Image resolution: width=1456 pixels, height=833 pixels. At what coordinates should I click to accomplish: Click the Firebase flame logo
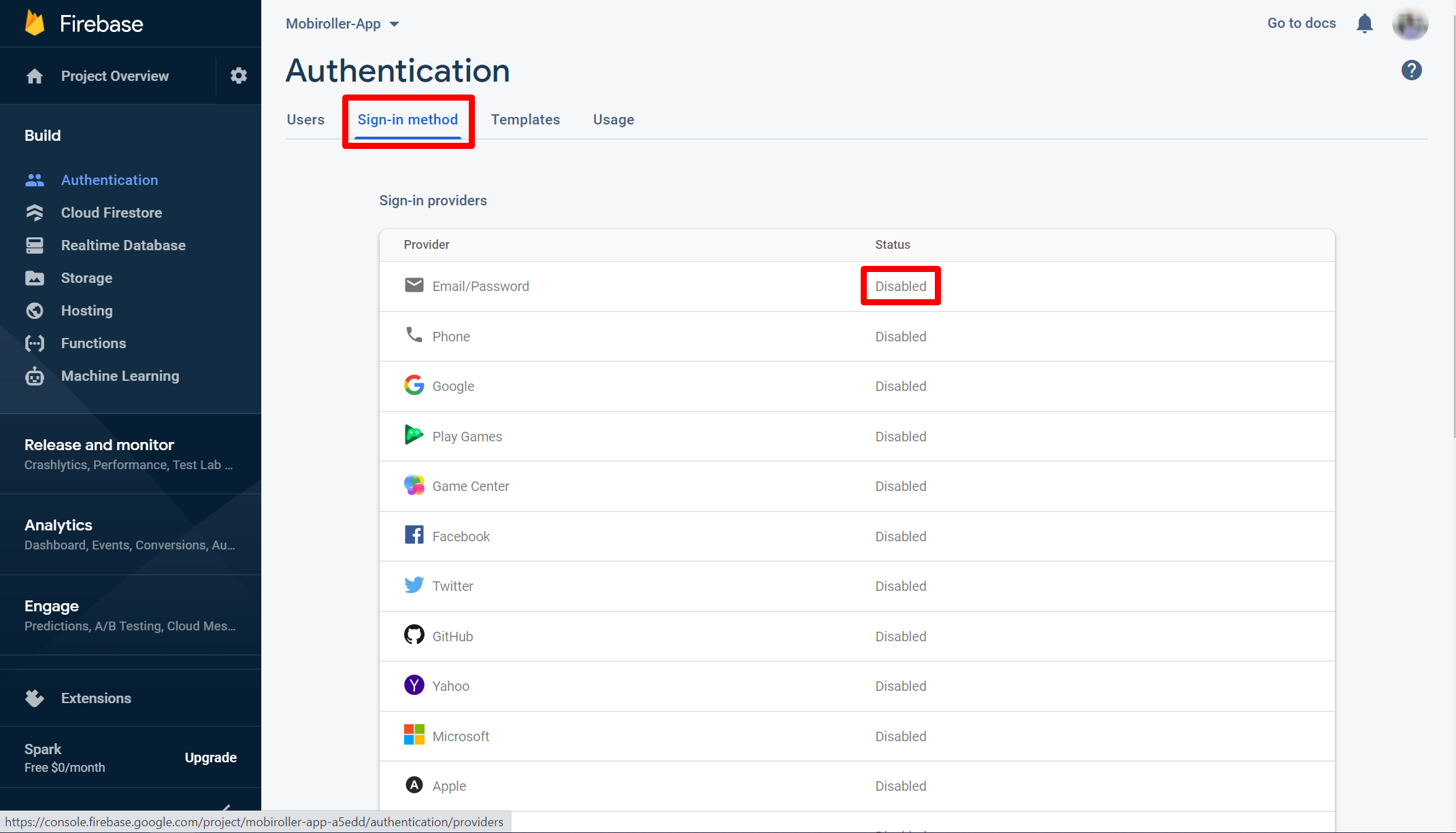click(x=35, y=23)
